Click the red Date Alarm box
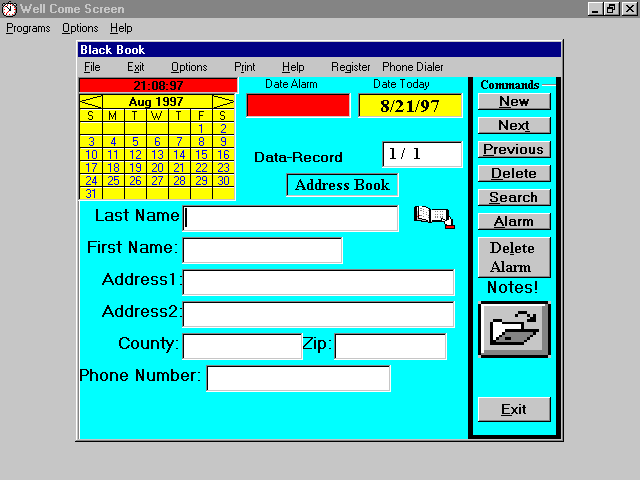Screen dimensions: 640x480 [x=298, y=105]
